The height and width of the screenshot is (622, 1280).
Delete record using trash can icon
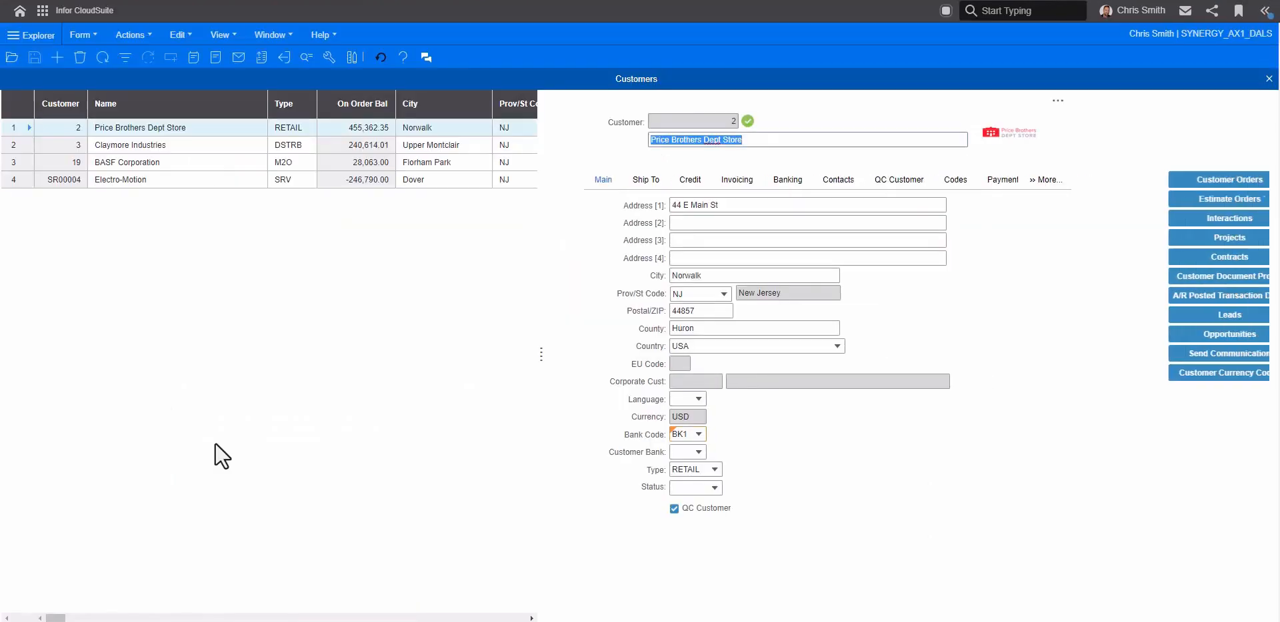80,57
